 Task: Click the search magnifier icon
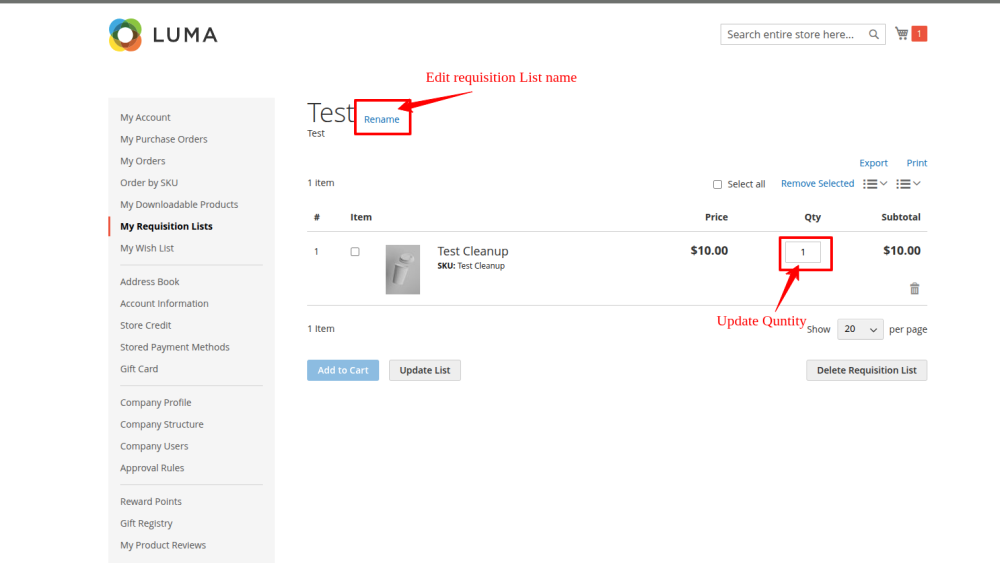coord(874,34)
